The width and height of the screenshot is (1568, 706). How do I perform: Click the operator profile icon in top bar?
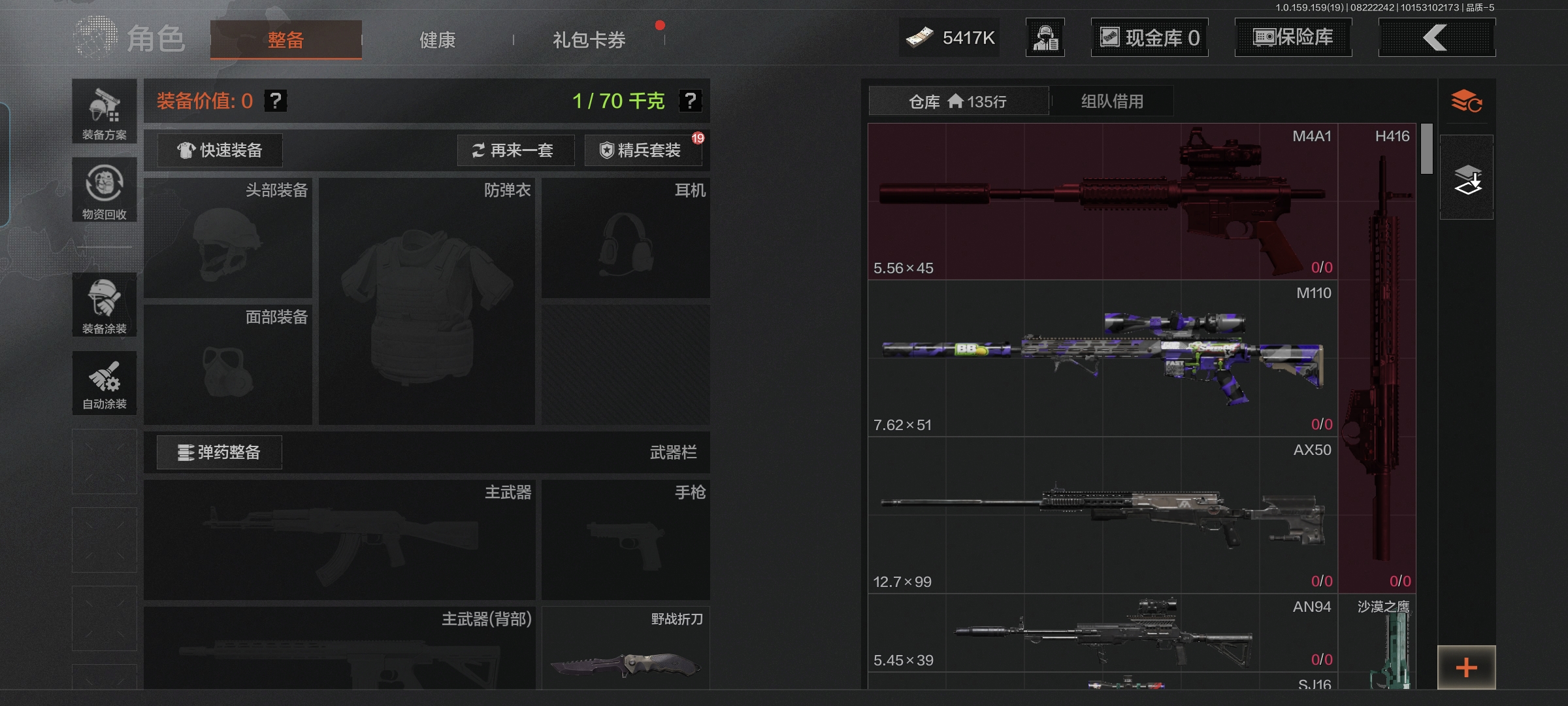(1045, 37)
